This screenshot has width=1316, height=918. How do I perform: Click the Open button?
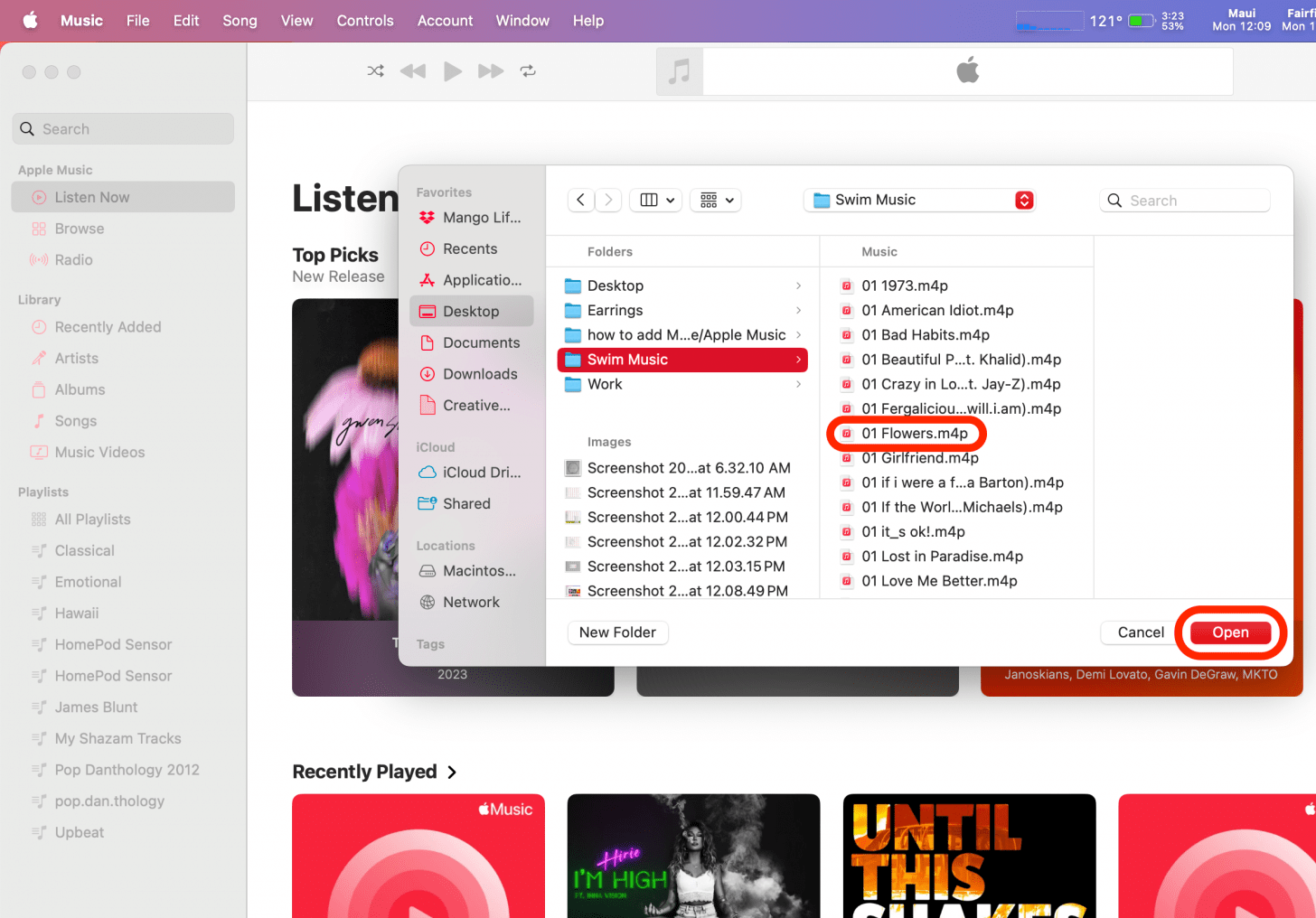1229,632
